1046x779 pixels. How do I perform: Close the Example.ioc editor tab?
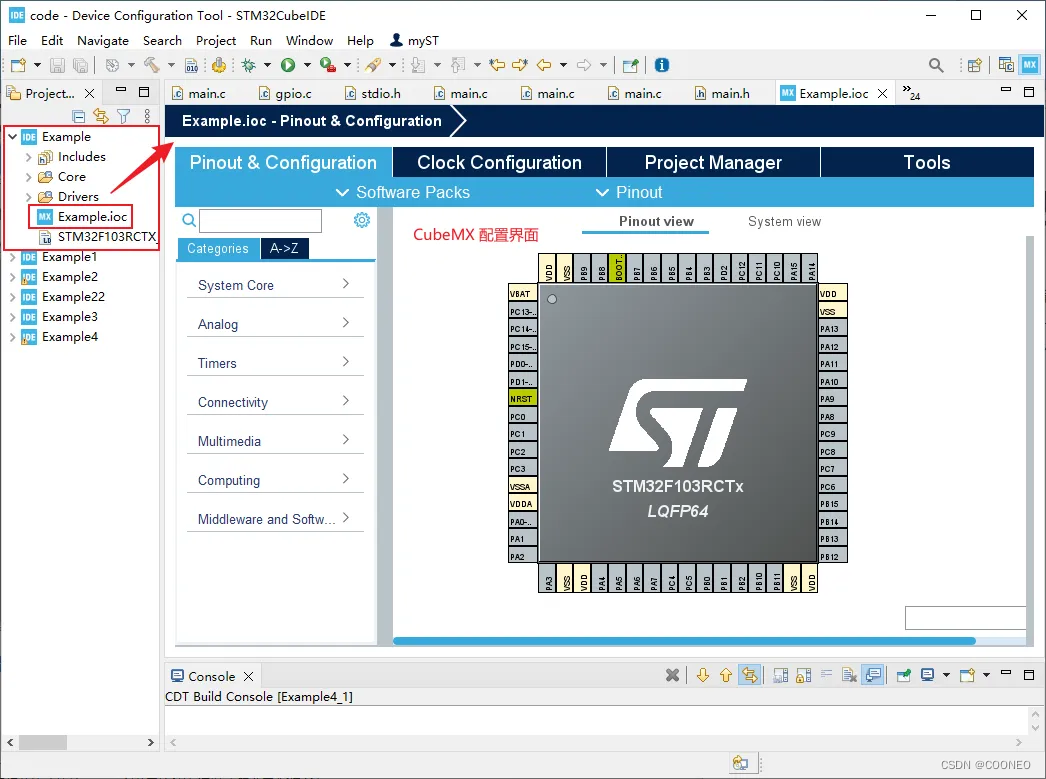pos(883,93)
